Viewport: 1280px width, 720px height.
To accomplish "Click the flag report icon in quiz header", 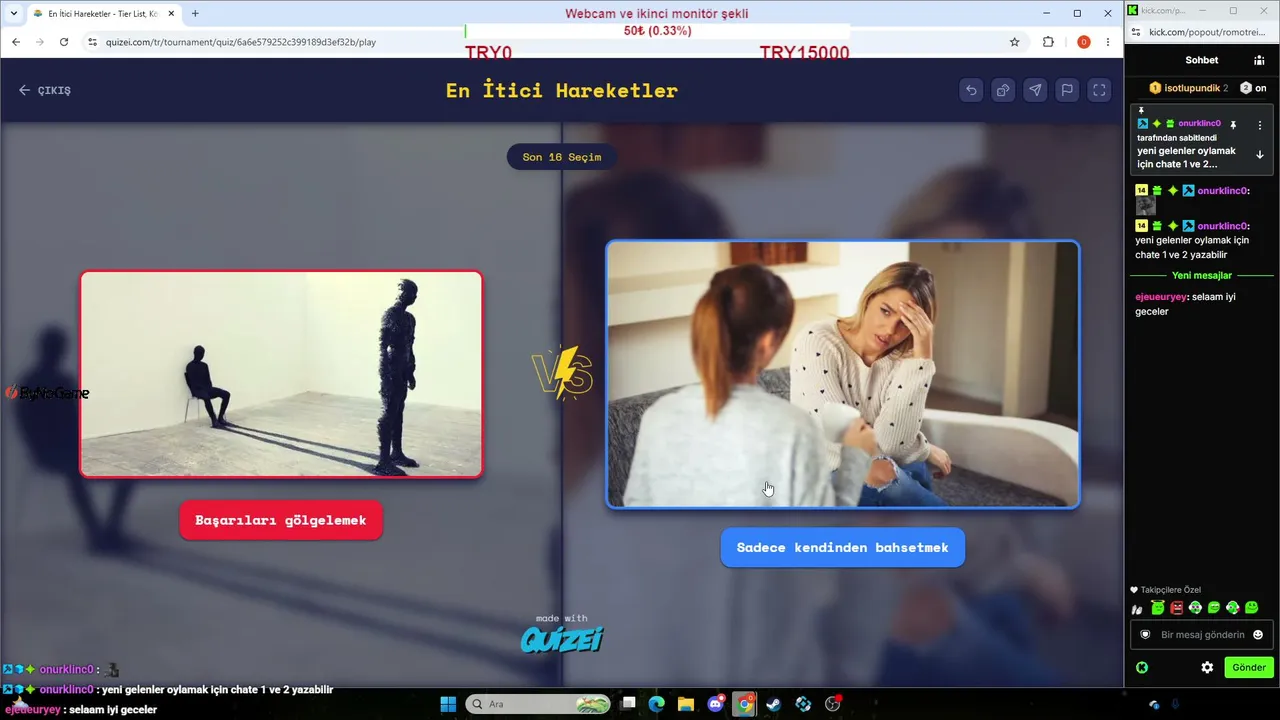I will tap(1067, 90).
